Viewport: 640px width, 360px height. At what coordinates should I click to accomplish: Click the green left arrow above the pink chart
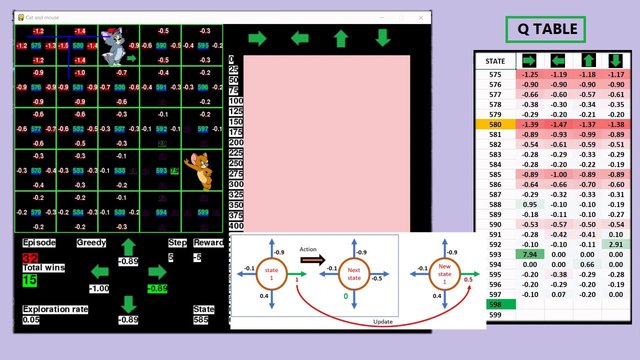[x=300, y=38]
